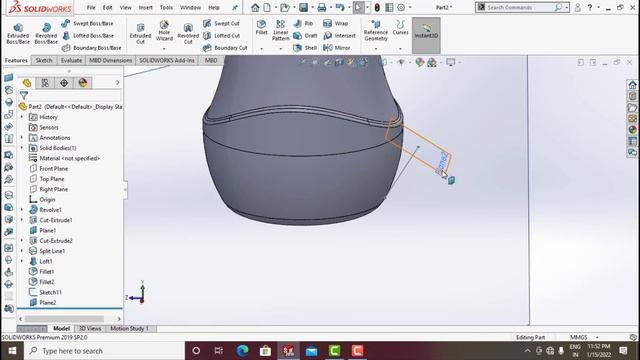
Task: Open the Window menu
Action: 190,7
